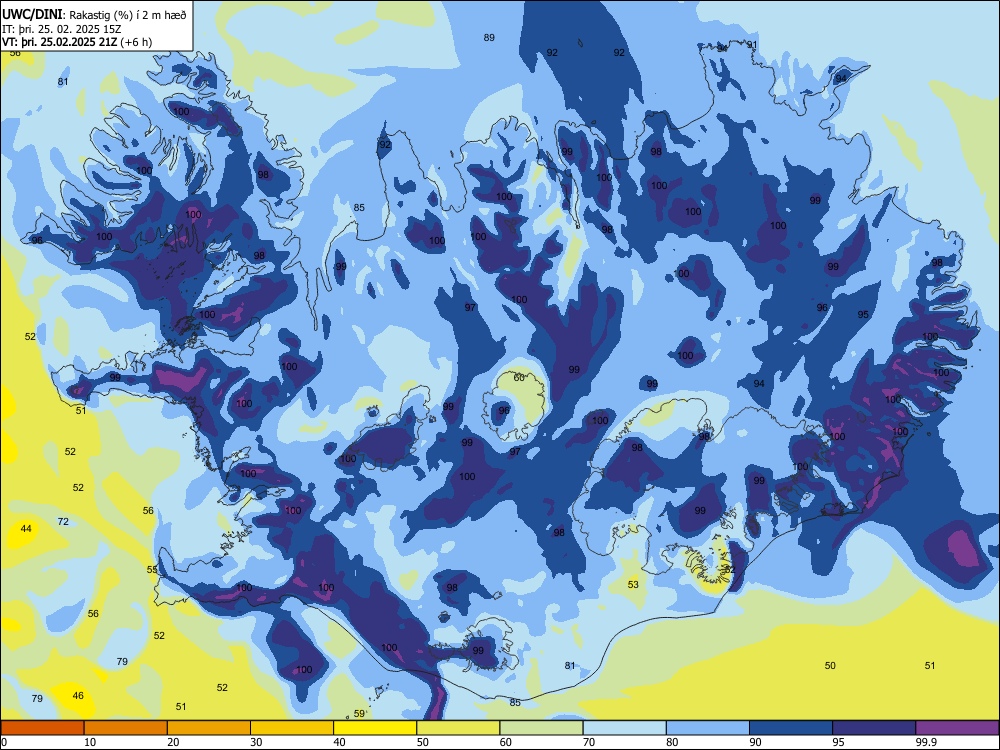The height and width of the screenshot is (750, 1000).
Task: Click the "53" humidity value on the map
Action: click(x=633, y=584)
